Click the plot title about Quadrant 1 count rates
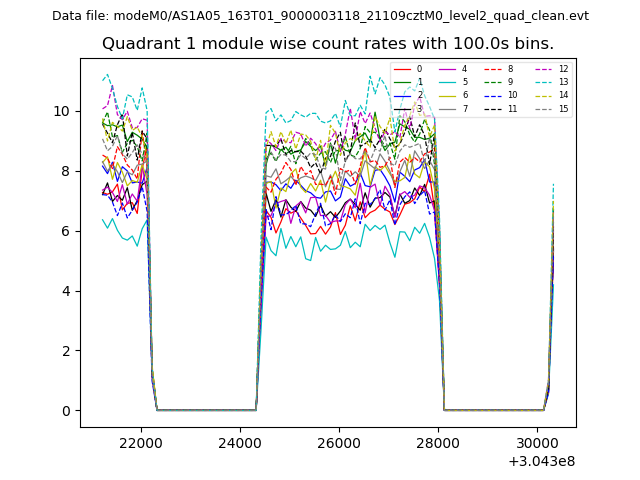 click(327, 44)
